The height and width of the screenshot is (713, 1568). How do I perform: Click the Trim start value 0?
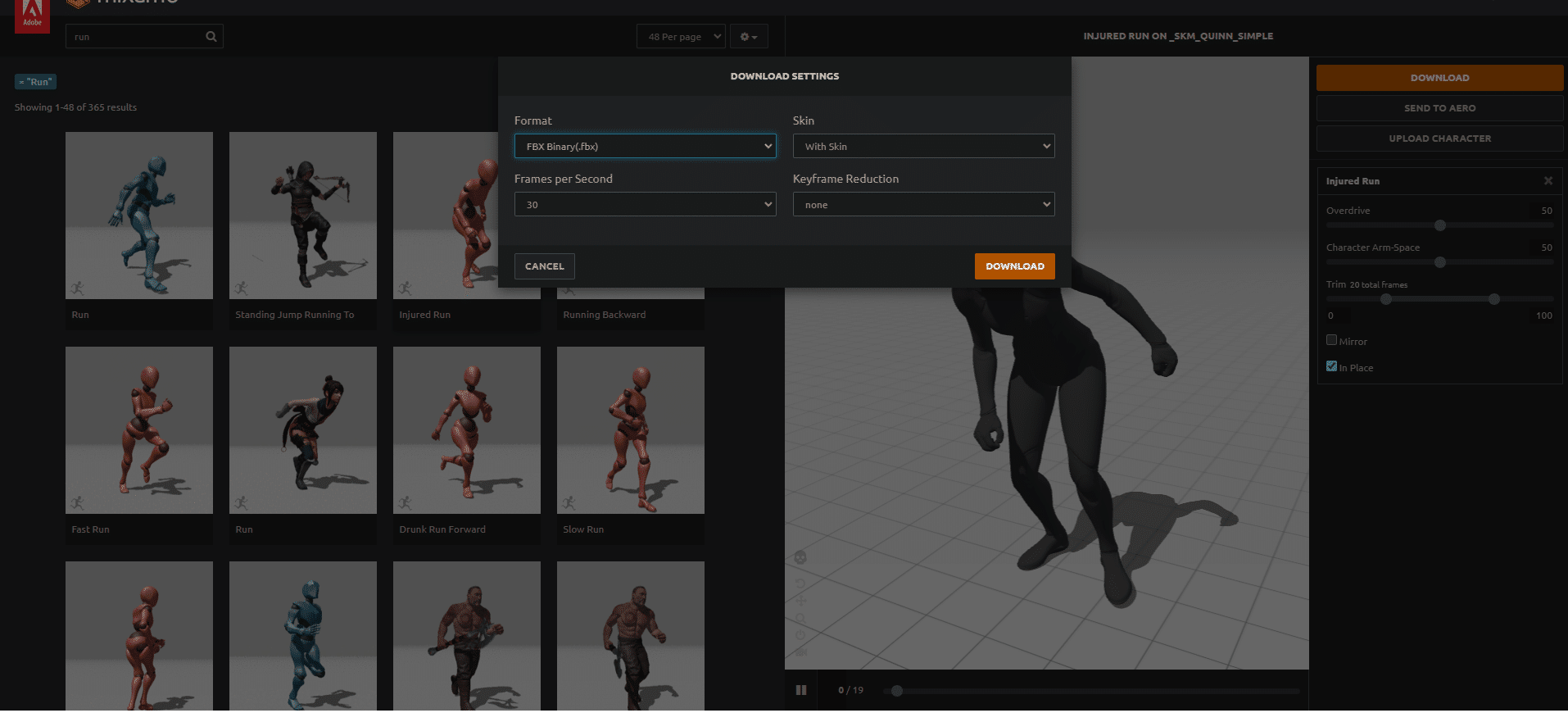pyautogui.click(x=1339, y=316)
